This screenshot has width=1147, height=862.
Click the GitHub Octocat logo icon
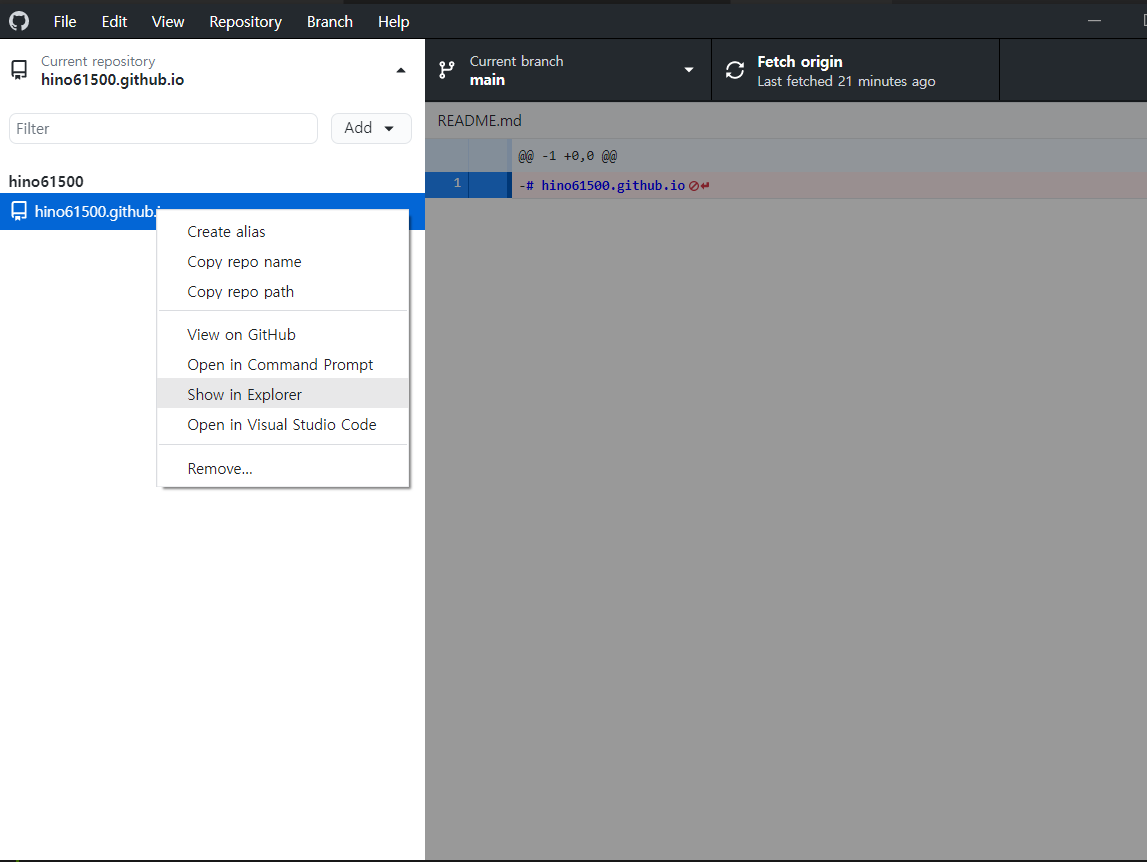pos(19,21)
